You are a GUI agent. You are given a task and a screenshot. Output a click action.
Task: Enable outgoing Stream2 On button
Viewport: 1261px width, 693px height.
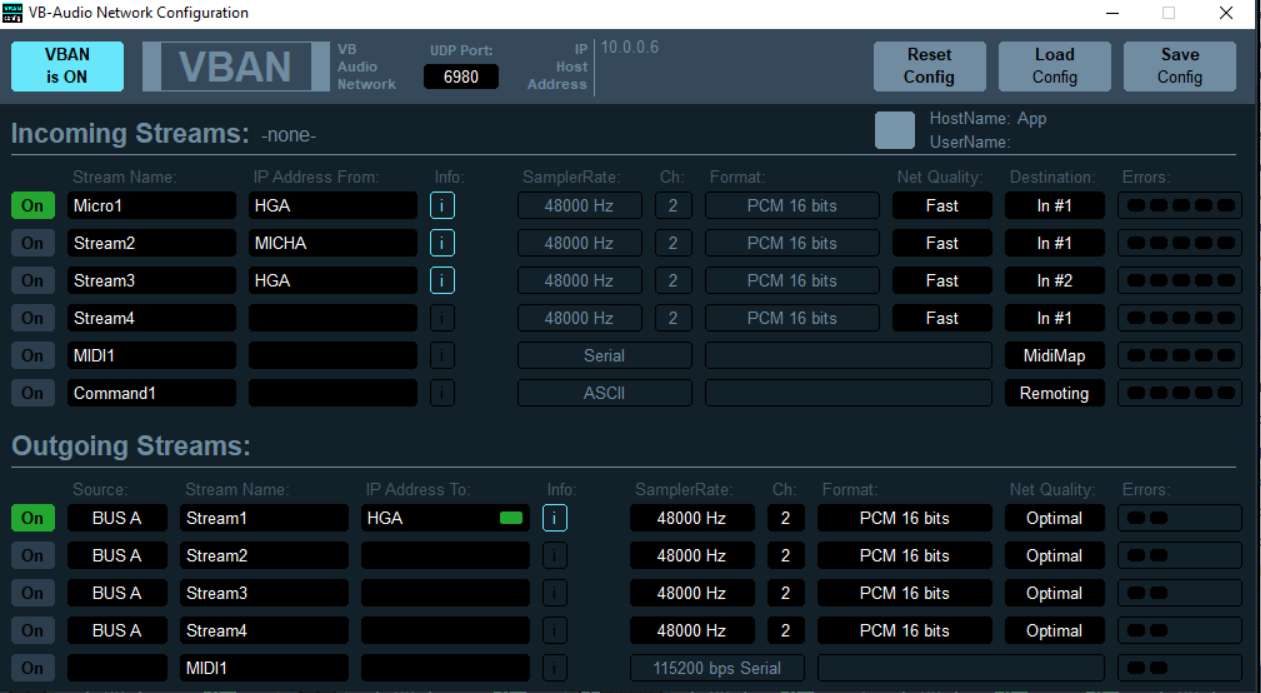[x=33, y=556]
